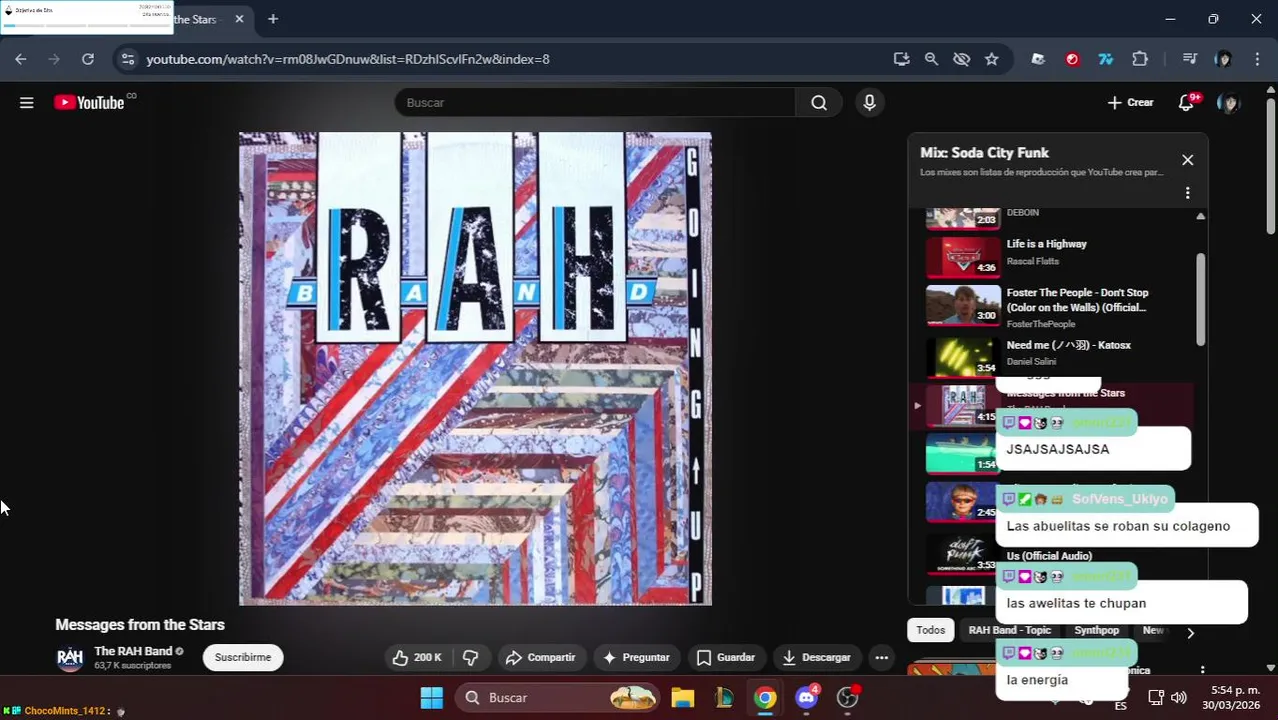Save video with Guardar
The width and height of the screenshot is (1278, 720).
tap(725, 657)
